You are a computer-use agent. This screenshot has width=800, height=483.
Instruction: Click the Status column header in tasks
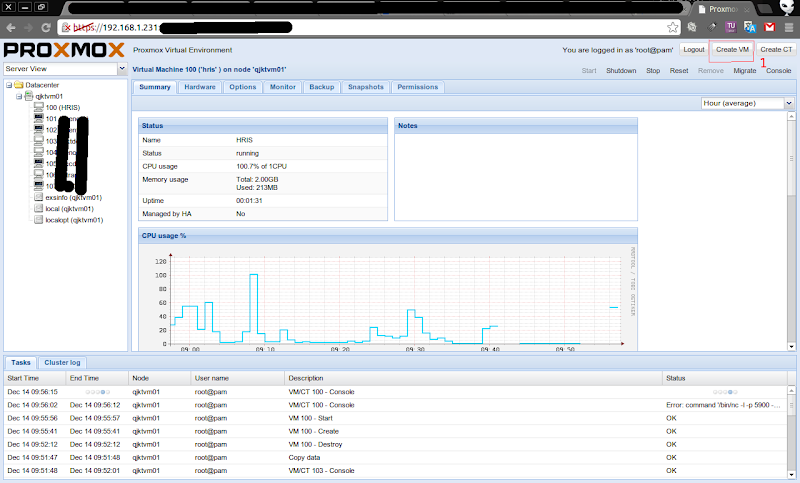click(x=724, y=378)
